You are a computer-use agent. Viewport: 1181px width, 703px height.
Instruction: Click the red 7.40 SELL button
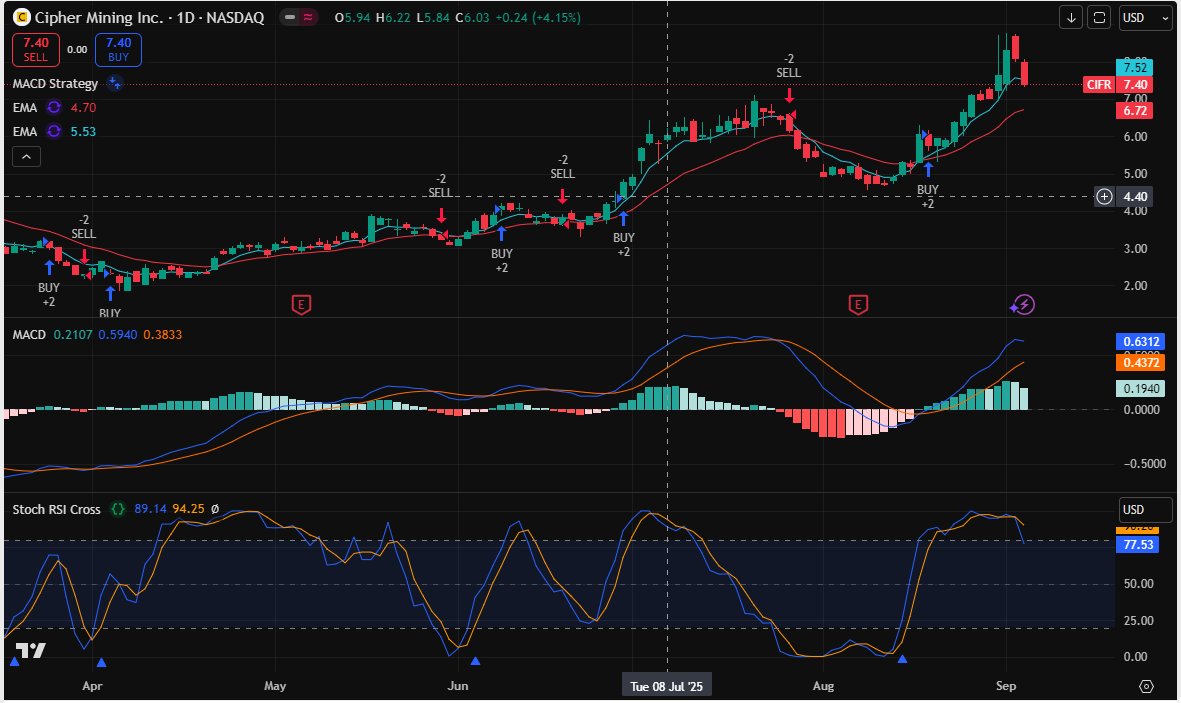tap(35, 50)
